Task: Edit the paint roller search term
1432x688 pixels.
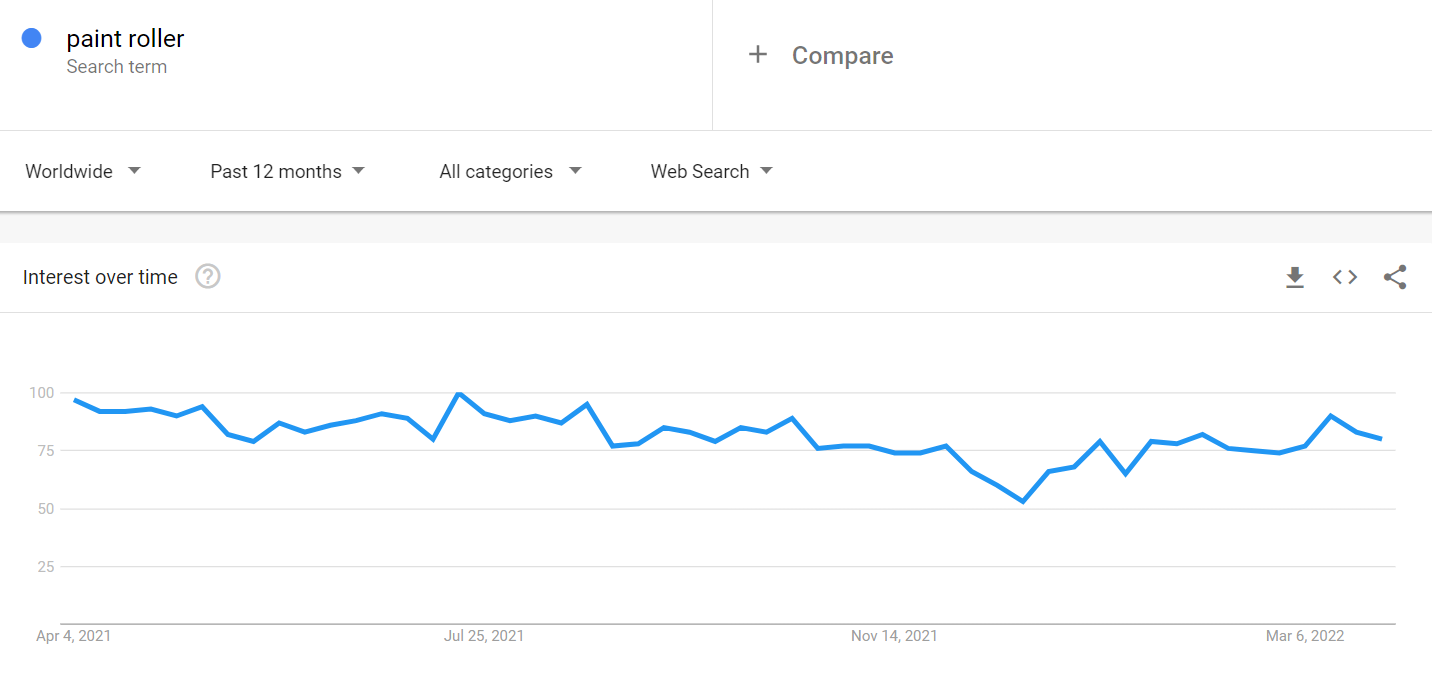Action: 125,39
